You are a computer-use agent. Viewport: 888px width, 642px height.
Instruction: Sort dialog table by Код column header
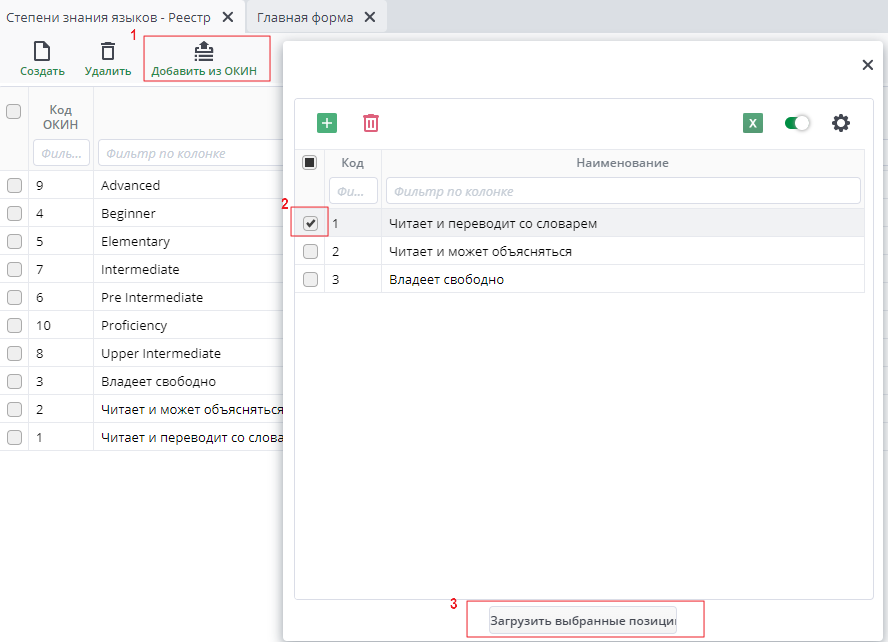click(352, 163)
